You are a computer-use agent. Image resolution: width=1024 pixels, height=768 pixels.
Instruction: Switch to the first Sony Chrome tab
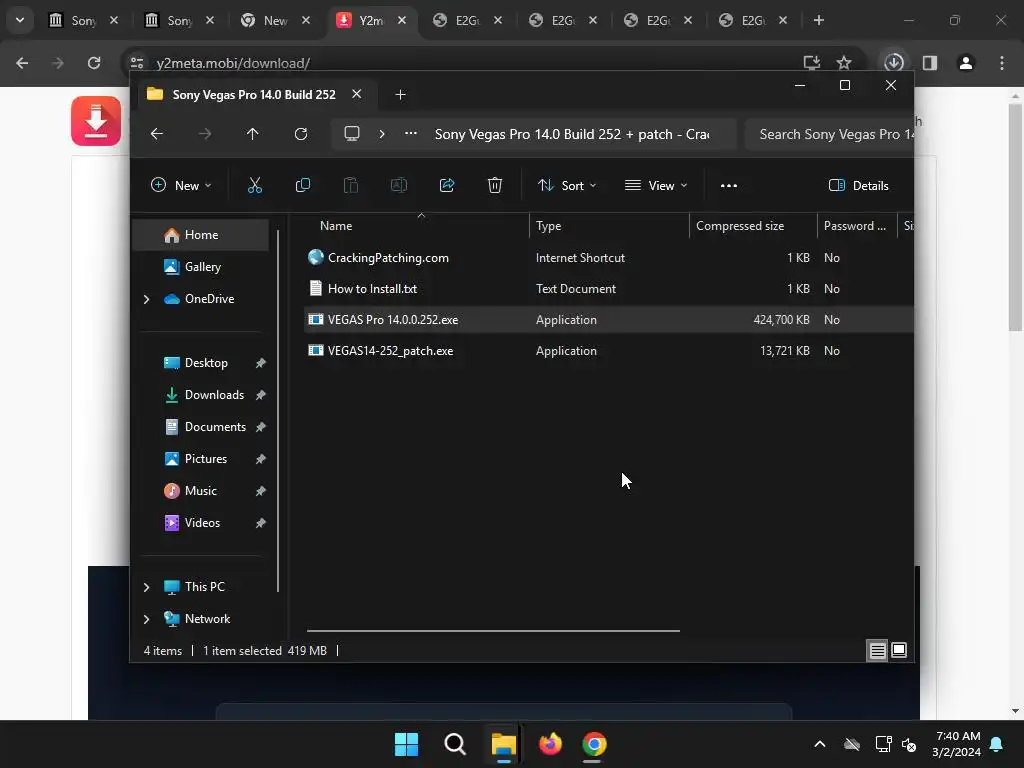(84, 20)
